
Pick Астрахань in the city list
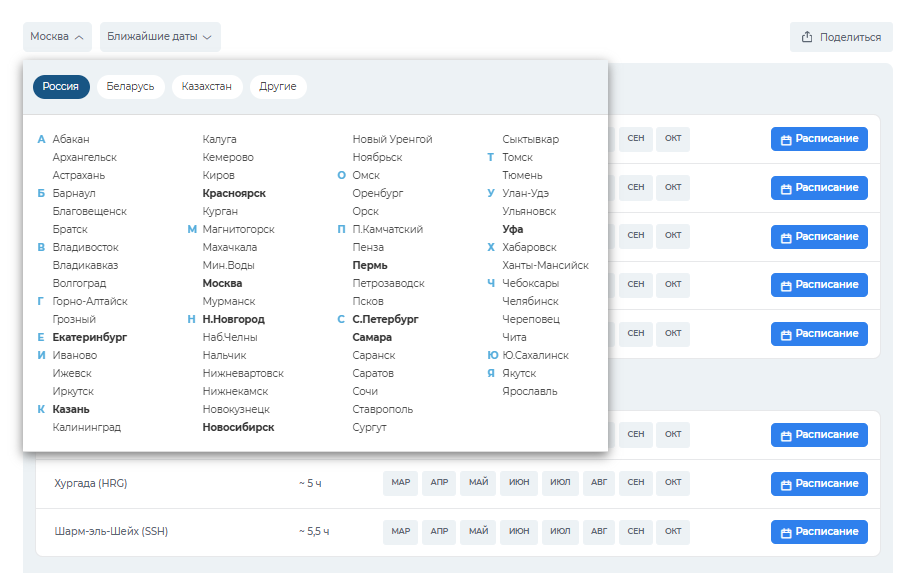tap(79, 175)
